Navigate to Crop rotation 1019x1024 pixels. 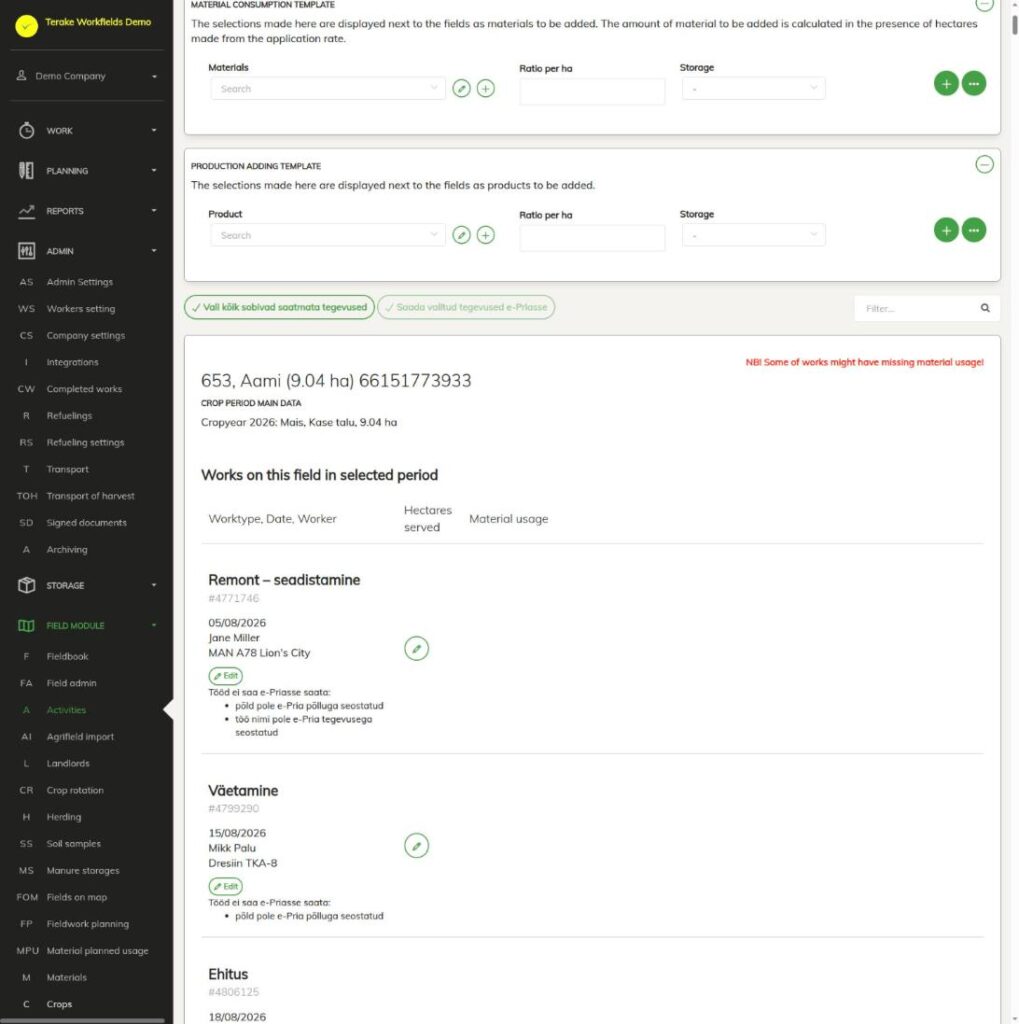pyautogui.click(x=74, y=790)
